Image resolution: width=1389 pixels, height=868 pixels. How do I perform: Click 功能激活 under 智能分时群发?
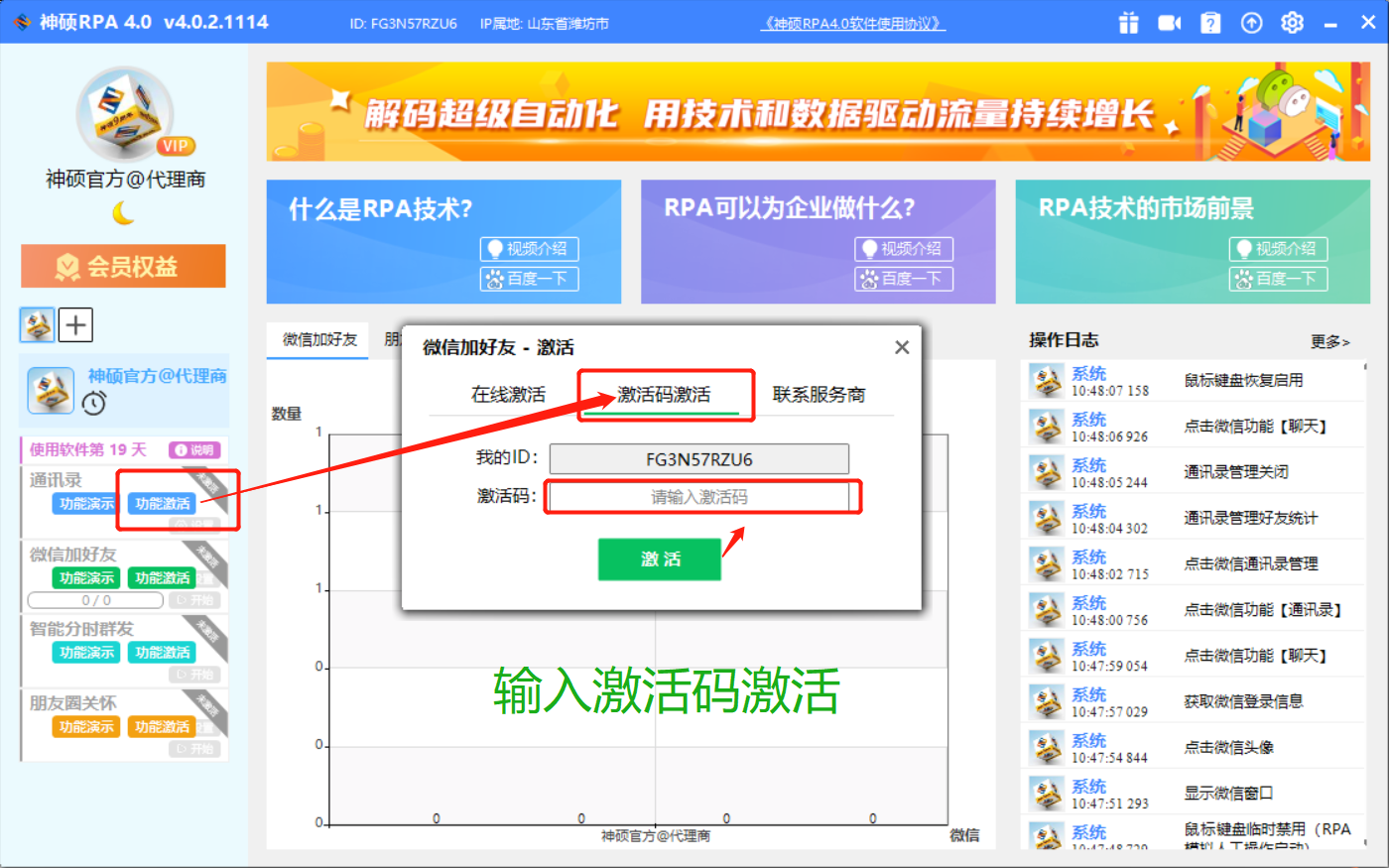pos(163,653)
